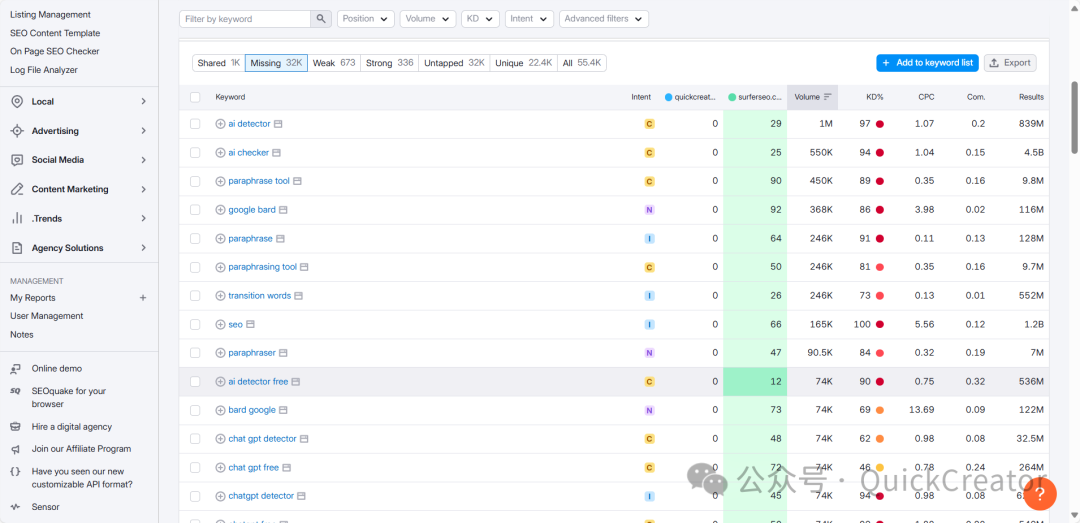Click the Add to keyword list button
Viewport: 1080px width, 523px height.
click(927, 63)
